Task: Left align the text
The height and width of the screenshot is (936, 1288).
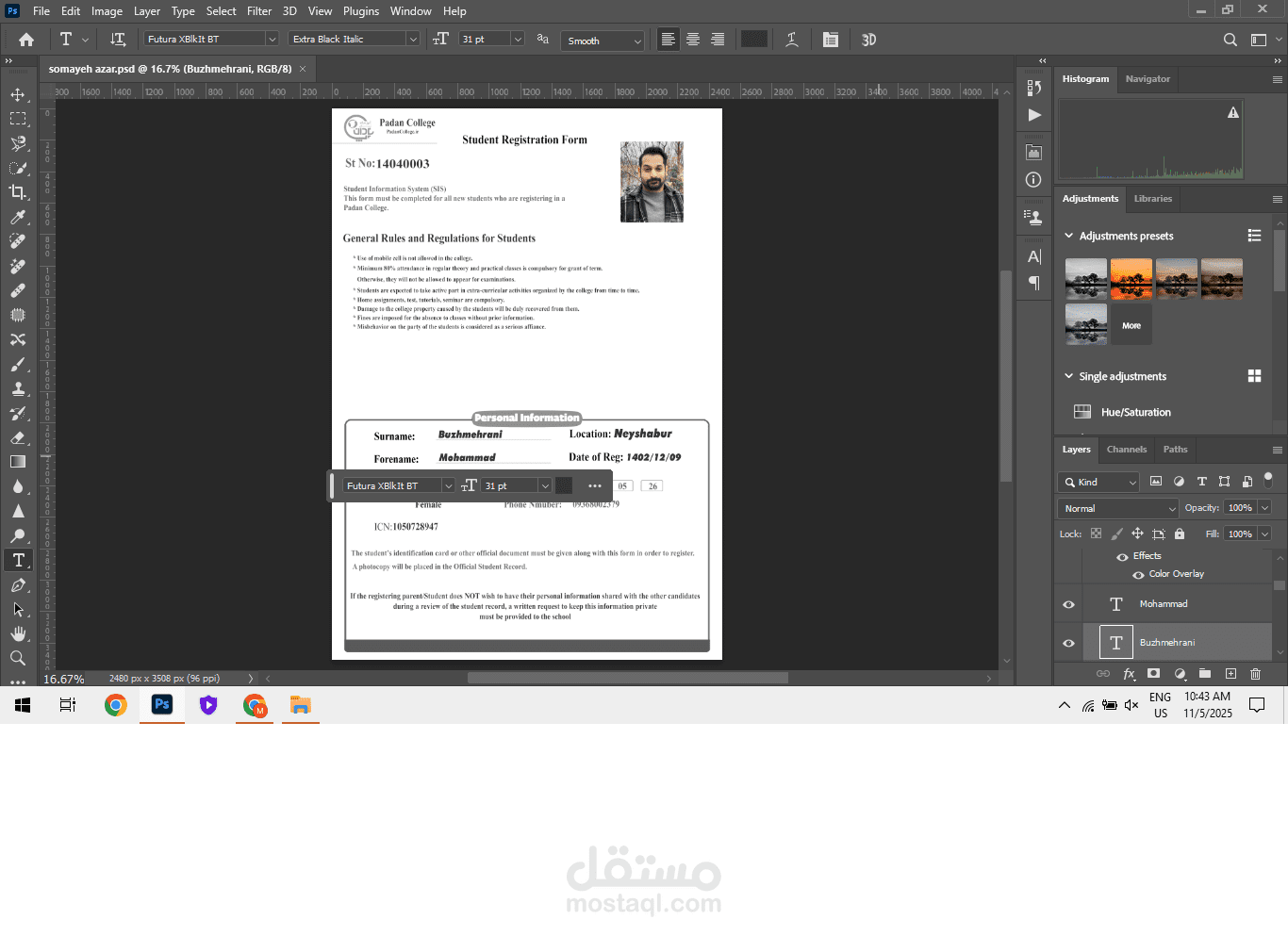Action: pos(669,40)
